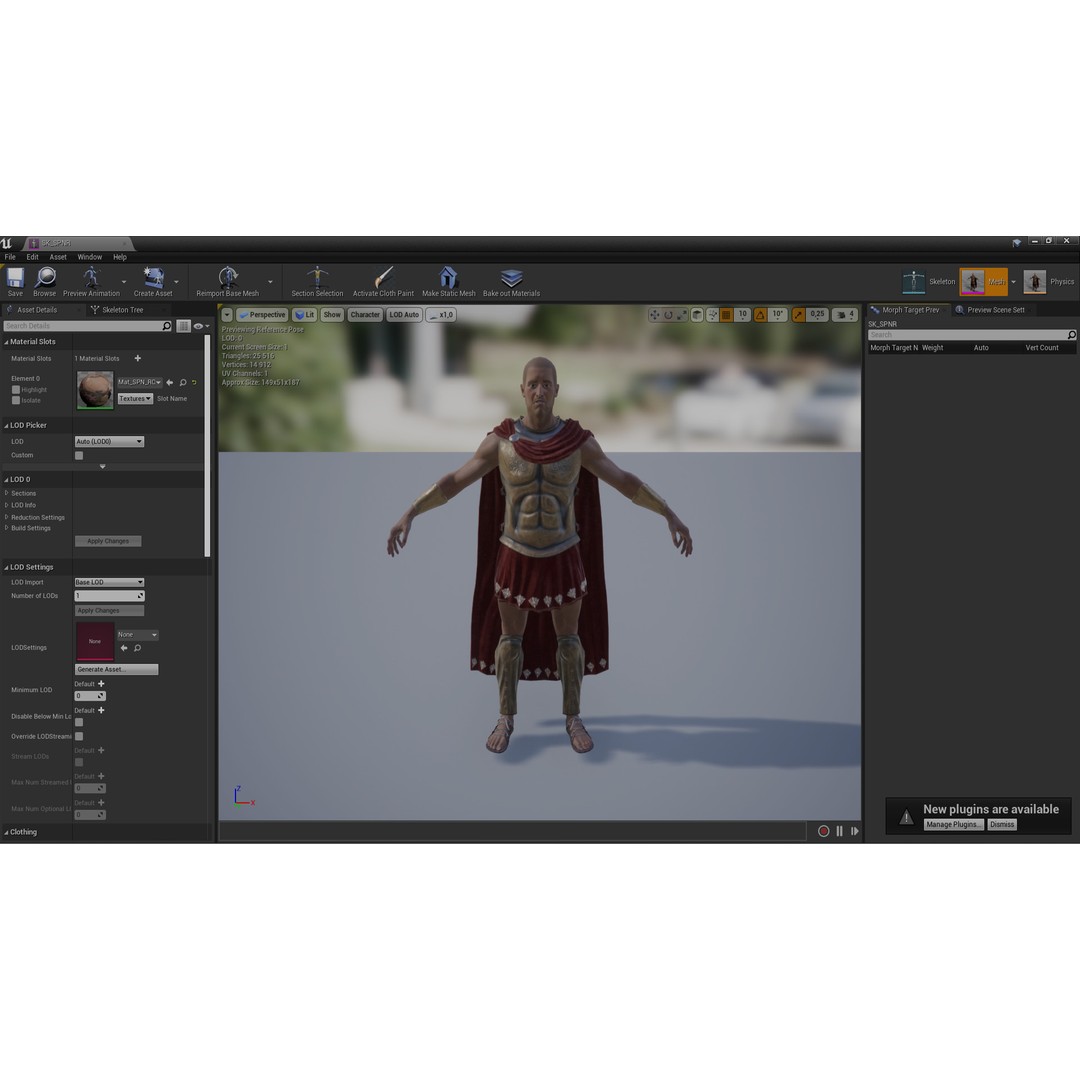
Task: Open the viewport options dropdown arrow
Action: click(227, 315)
